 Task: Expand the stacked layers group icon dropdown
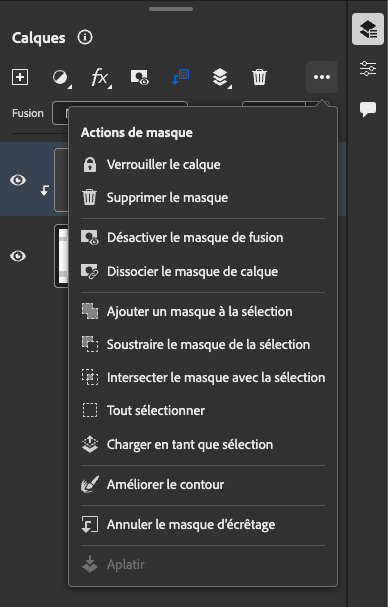point(221,78)
